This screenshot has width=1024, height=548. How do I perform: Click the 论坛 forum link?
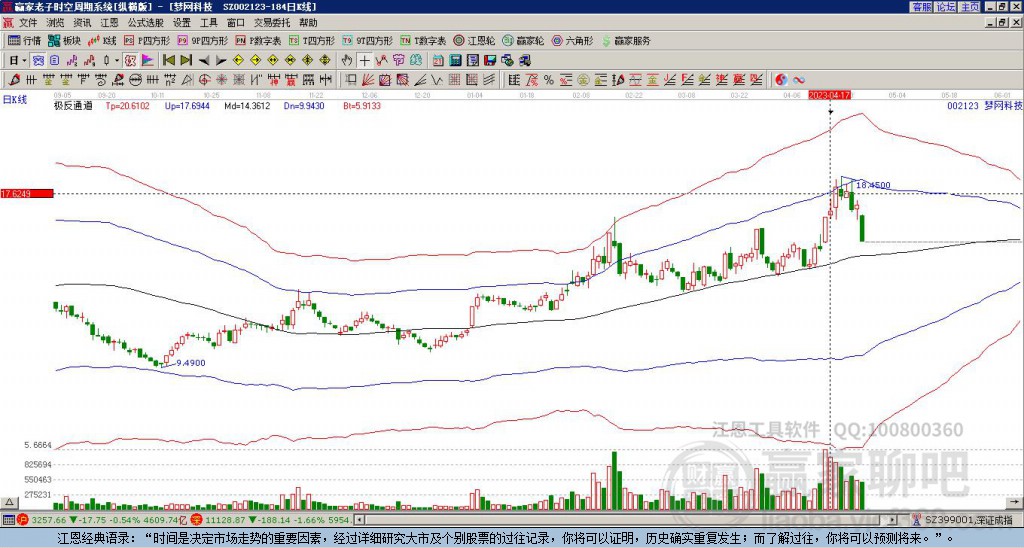[x=946, y=7]
